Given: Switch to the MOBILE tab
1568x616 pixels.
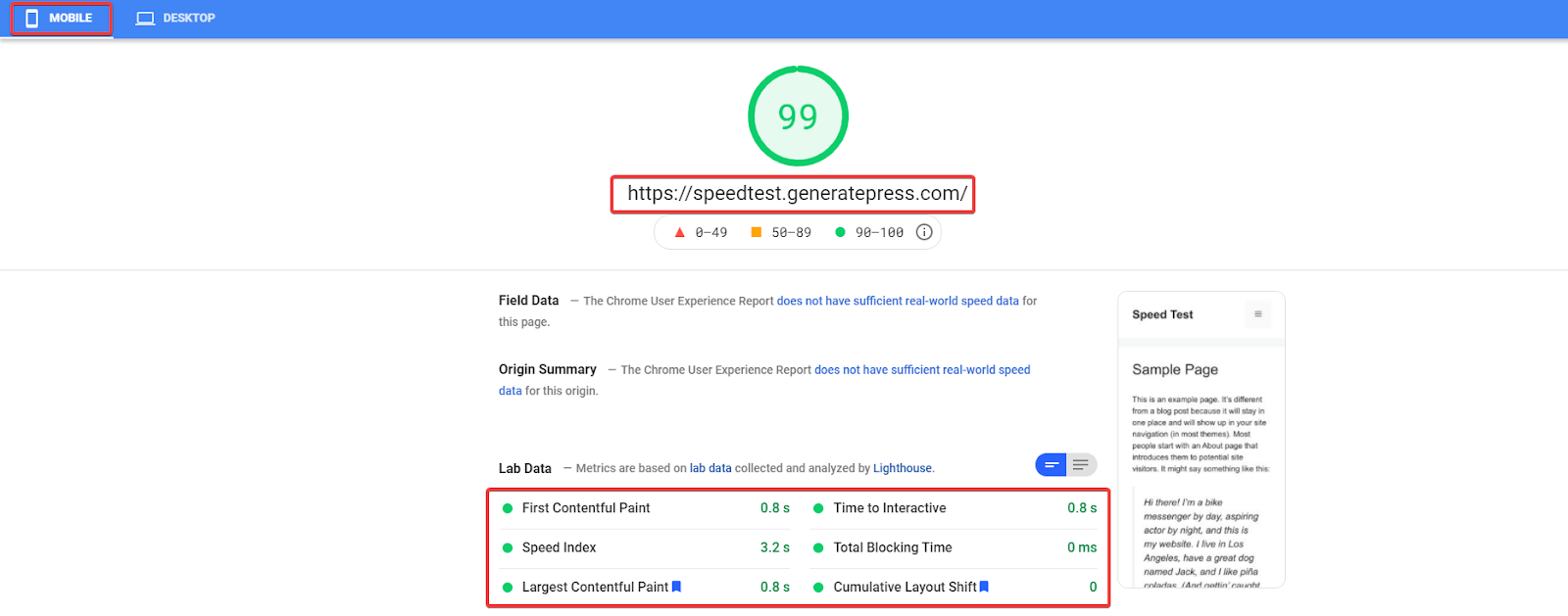Looking at the screenshot, I should click(x=60, y=19).
